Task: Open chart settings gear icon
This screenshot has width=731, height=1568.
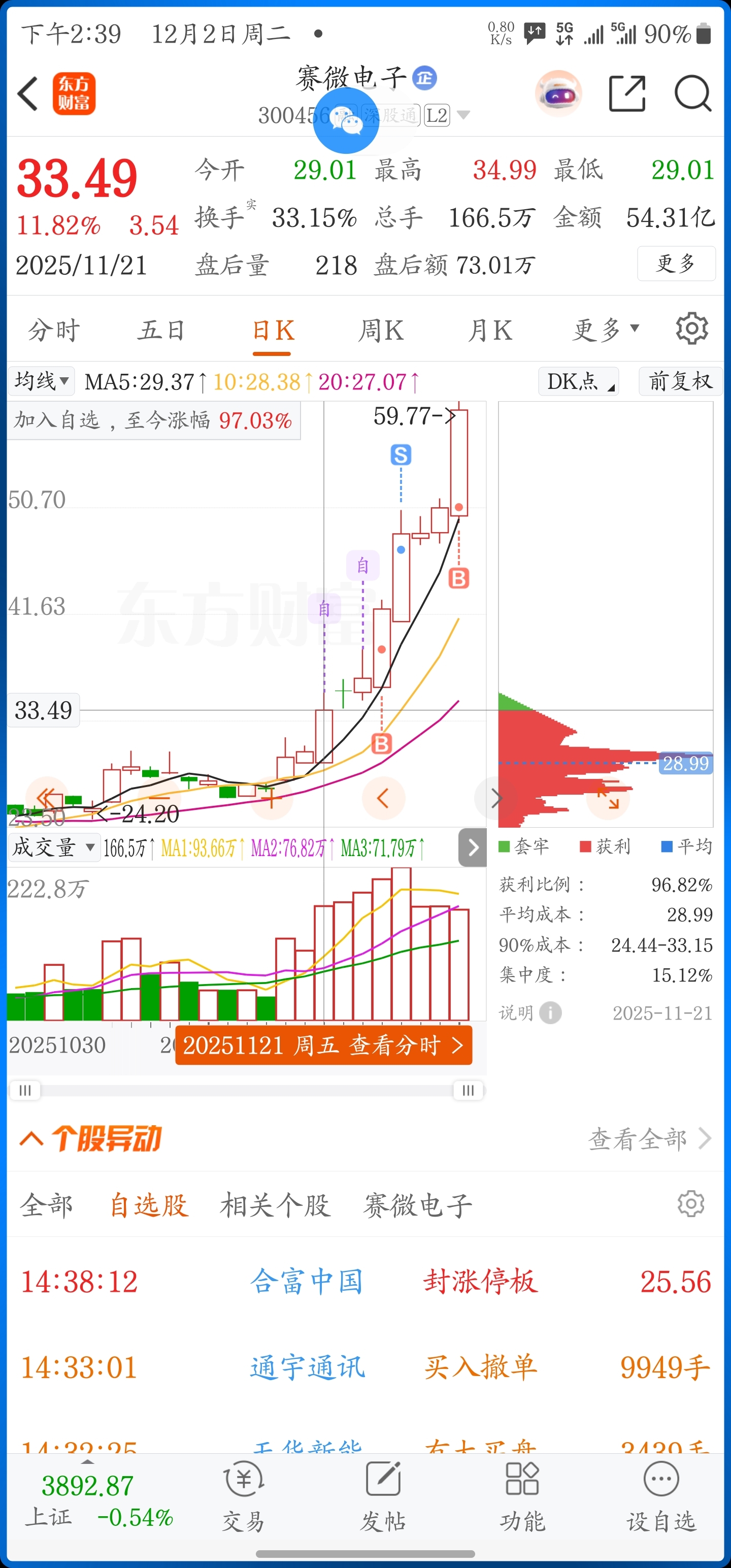Action: point(692,330)
